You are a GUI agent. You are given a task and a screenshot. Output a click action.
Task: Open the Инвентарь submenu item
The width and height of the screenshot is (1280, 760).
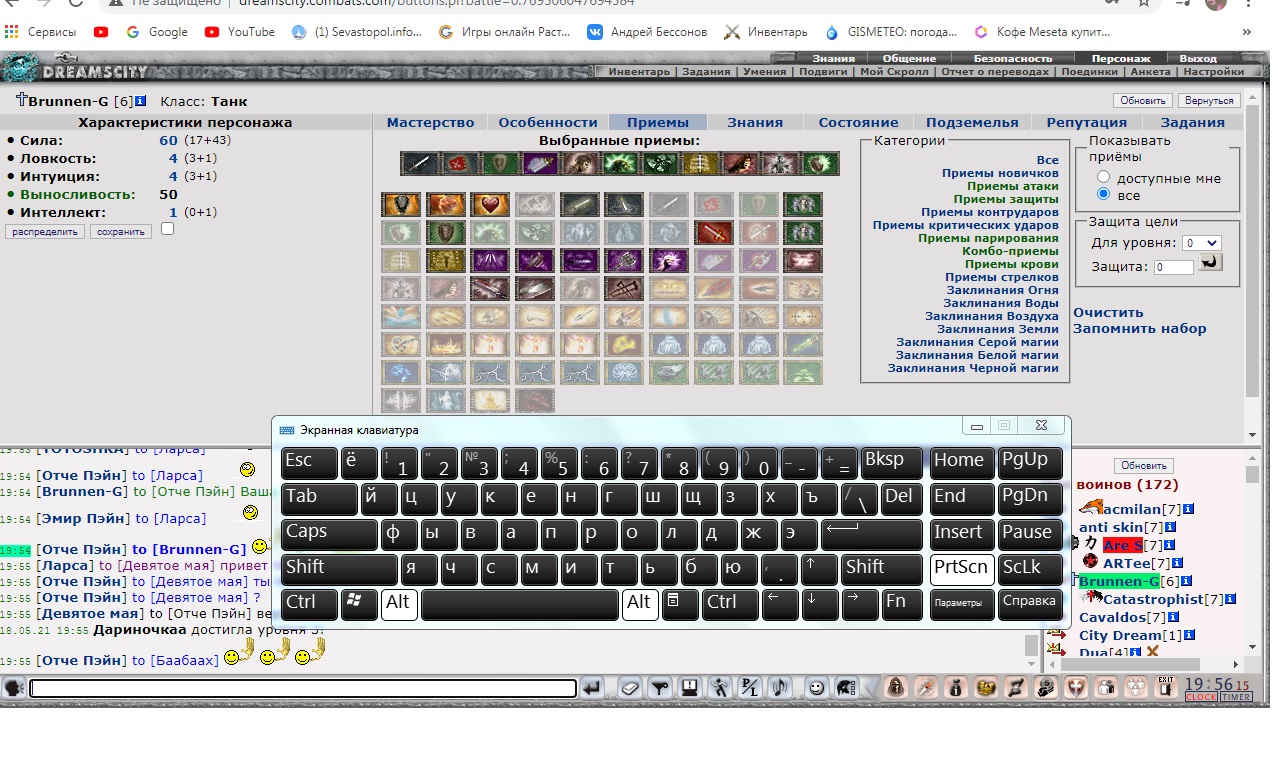point(639,72)
